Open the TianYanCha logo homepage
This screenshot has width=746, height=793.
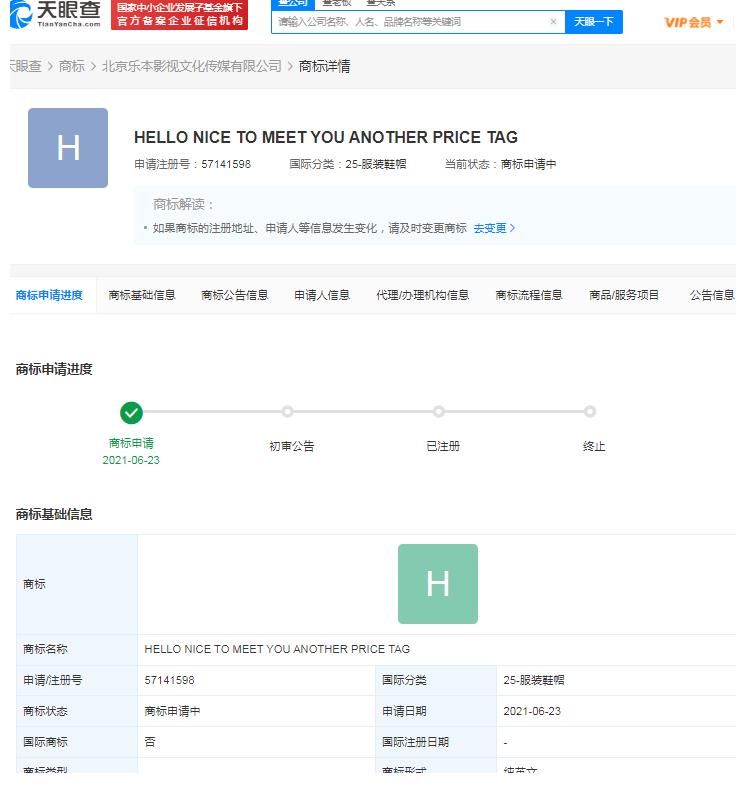55,15
